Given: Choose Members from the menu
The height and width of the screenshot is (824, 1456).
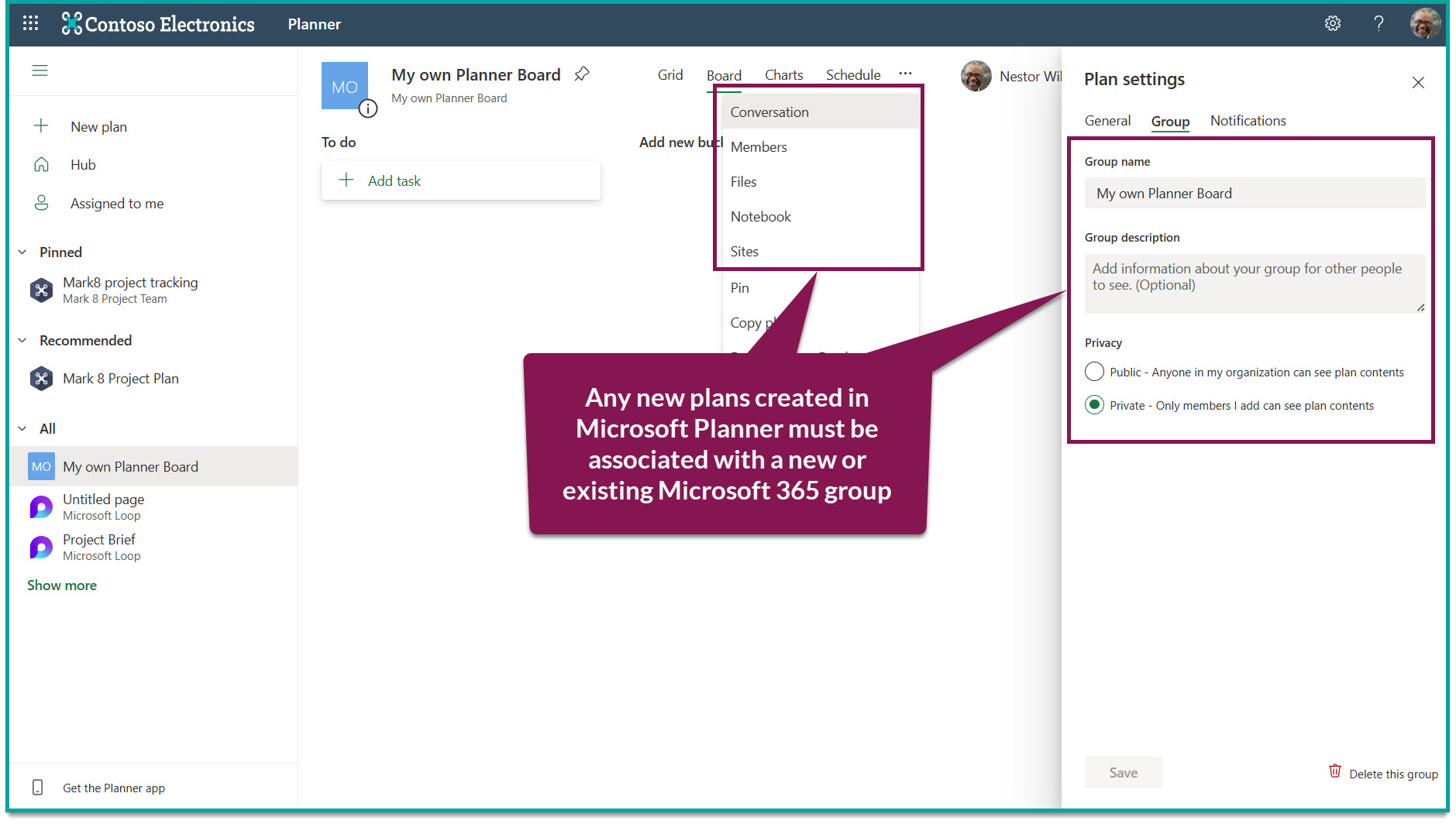Looking at the screenshot, I should [820, 146].
